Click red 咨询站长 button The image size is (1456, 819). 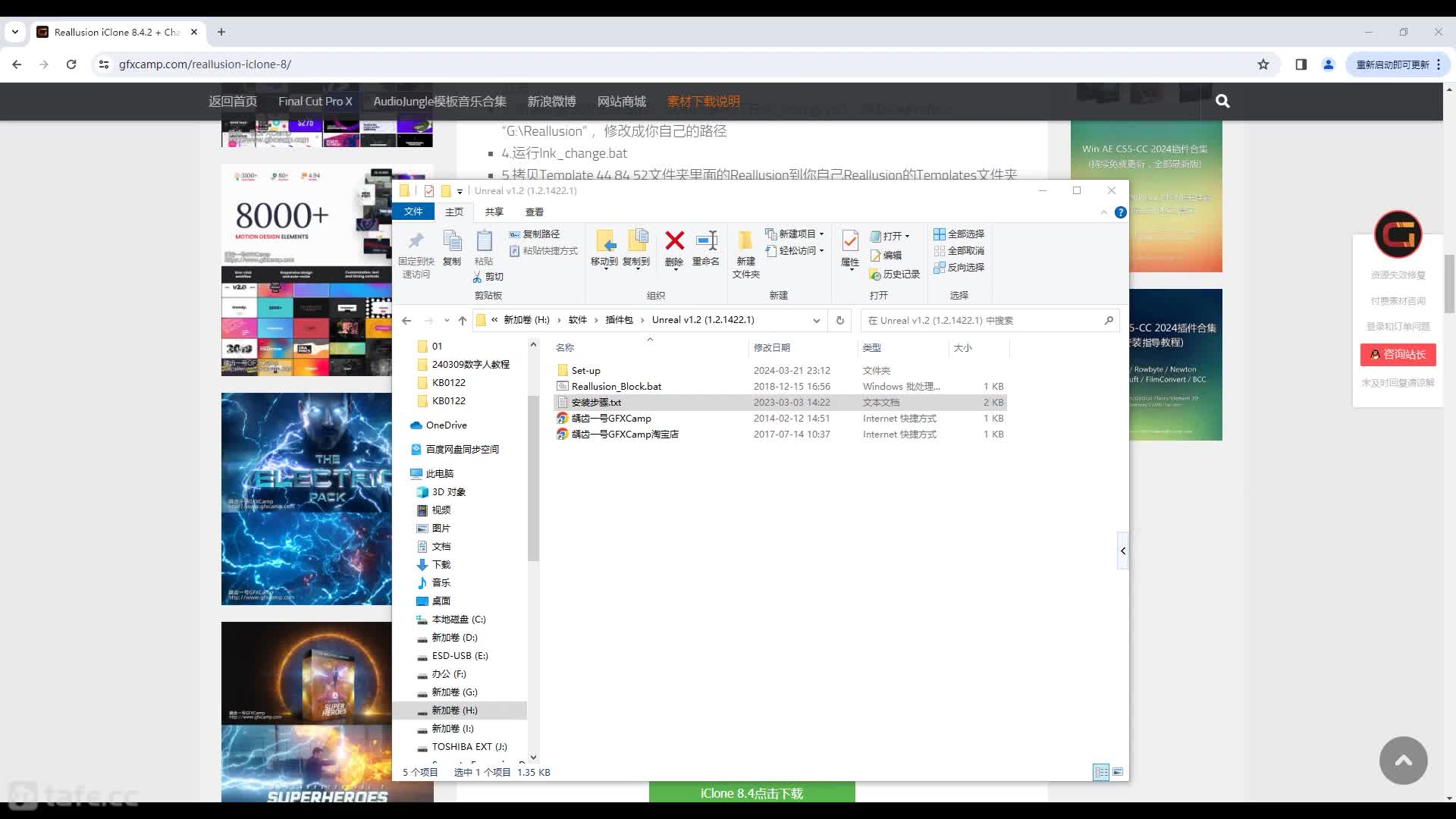point(1398,354)
